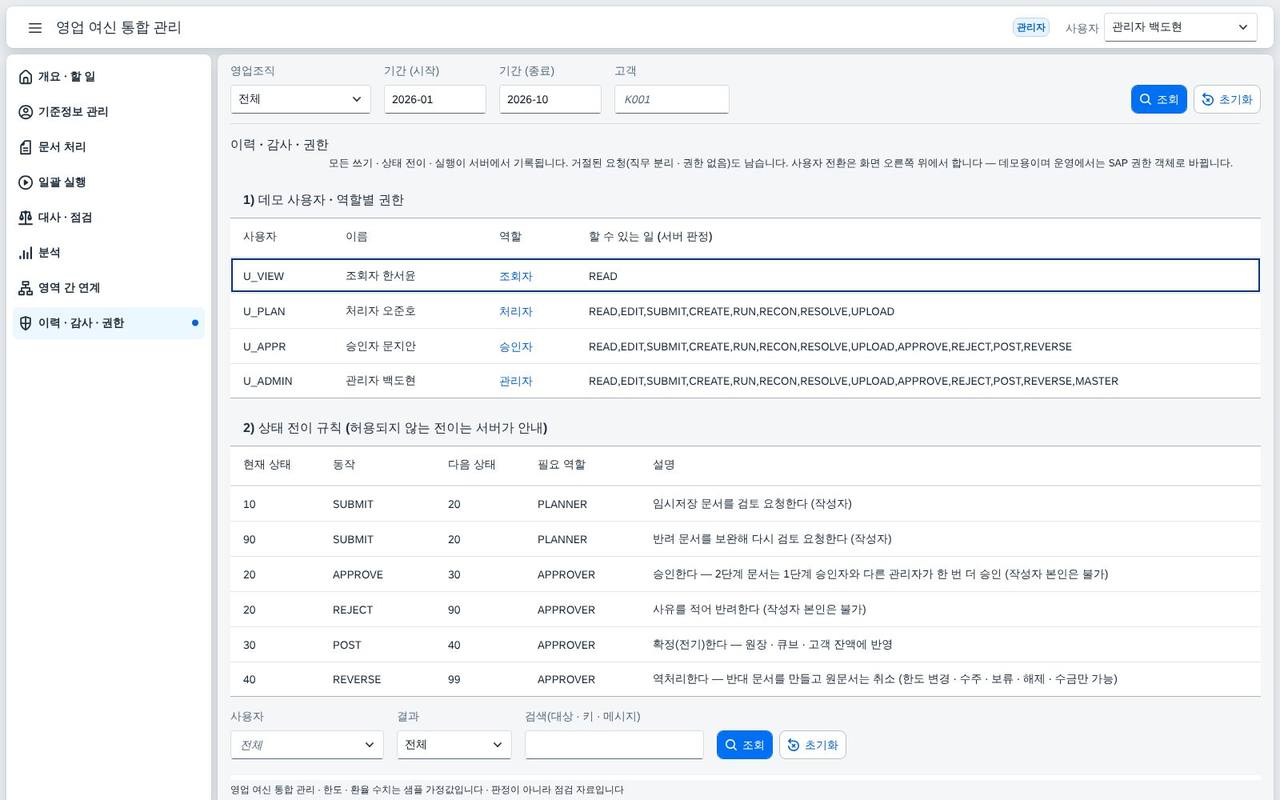Open the audit log 사용자 filter dropdown
Screen dimensions: 1280x800
pyautogui.click(x=307, y=745)
